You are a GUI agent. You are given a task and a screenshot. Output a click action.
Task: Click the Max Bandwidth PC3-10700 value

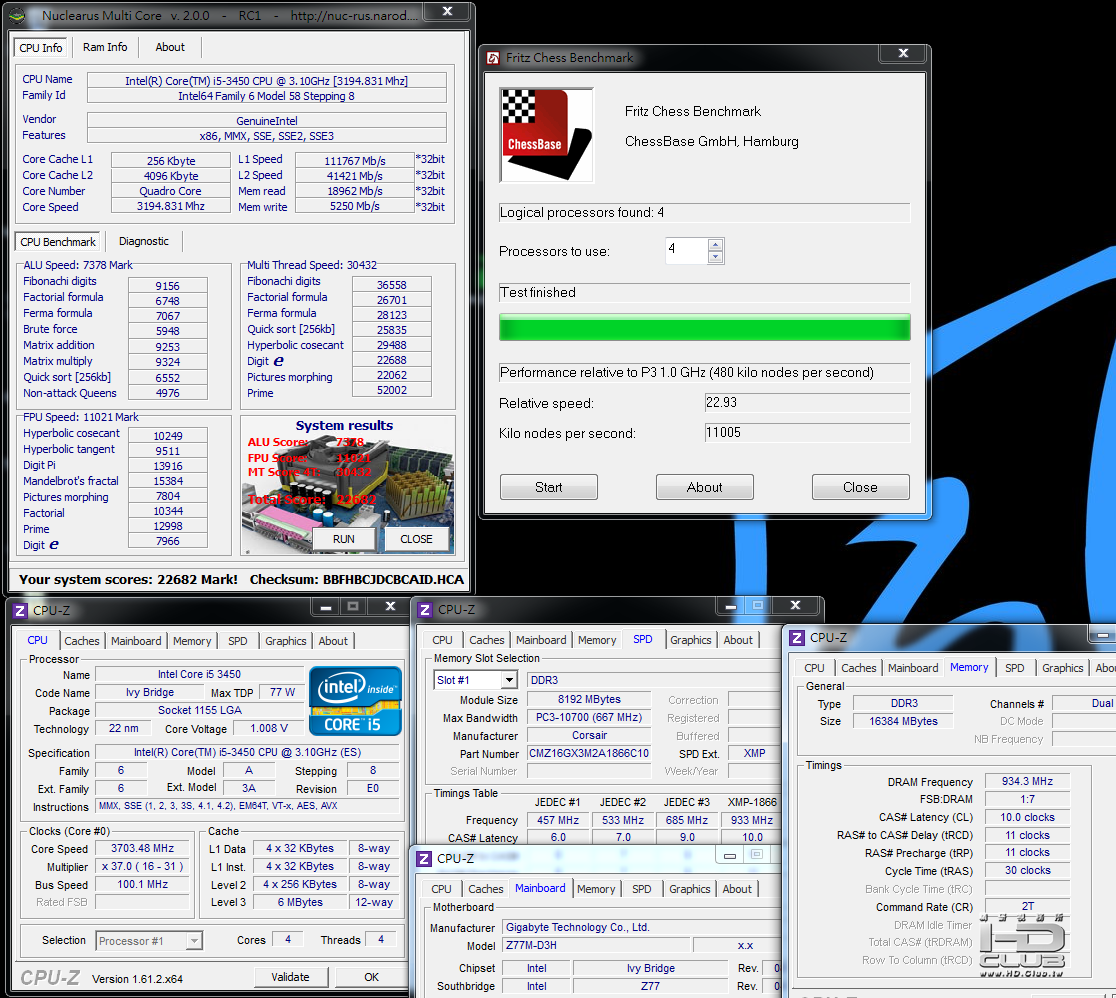tap(589, 718)
